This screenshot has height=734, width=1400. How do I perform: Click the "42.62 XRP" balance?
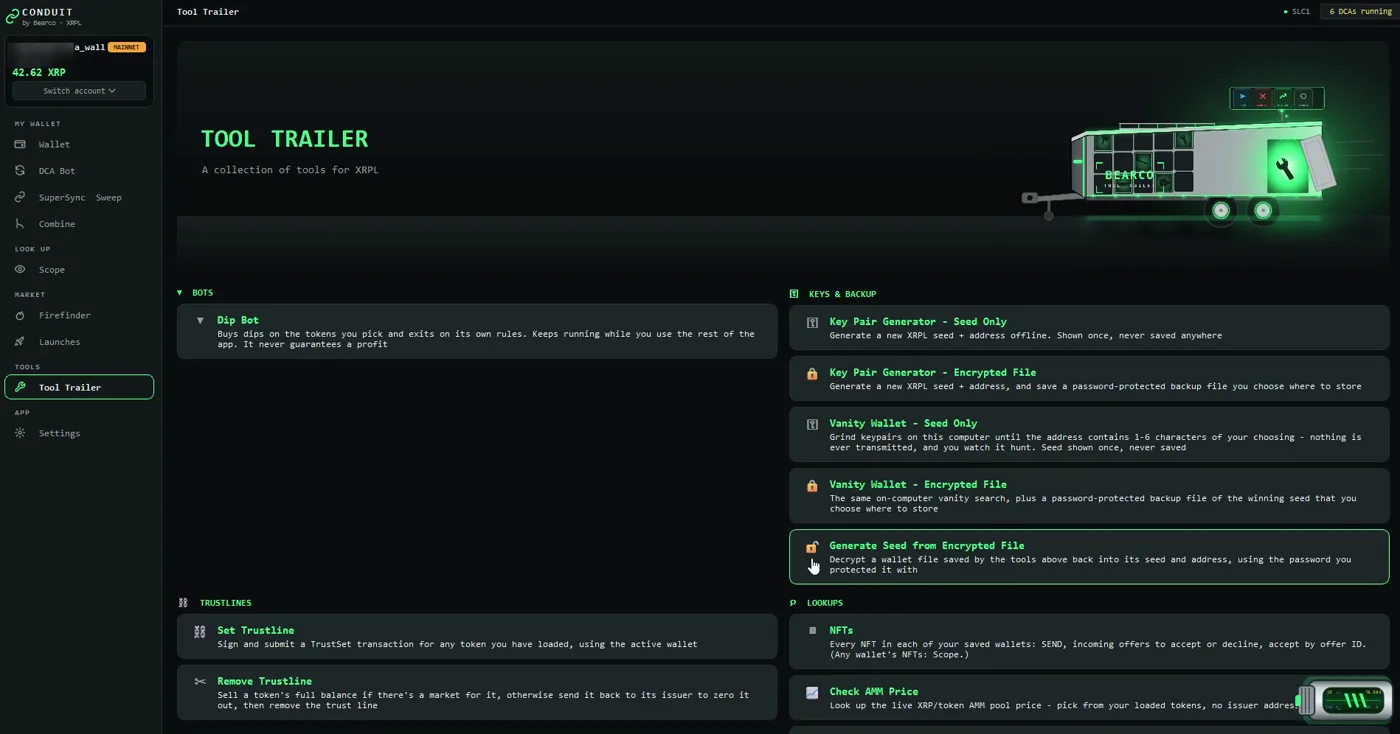click(x=39, y=72)
